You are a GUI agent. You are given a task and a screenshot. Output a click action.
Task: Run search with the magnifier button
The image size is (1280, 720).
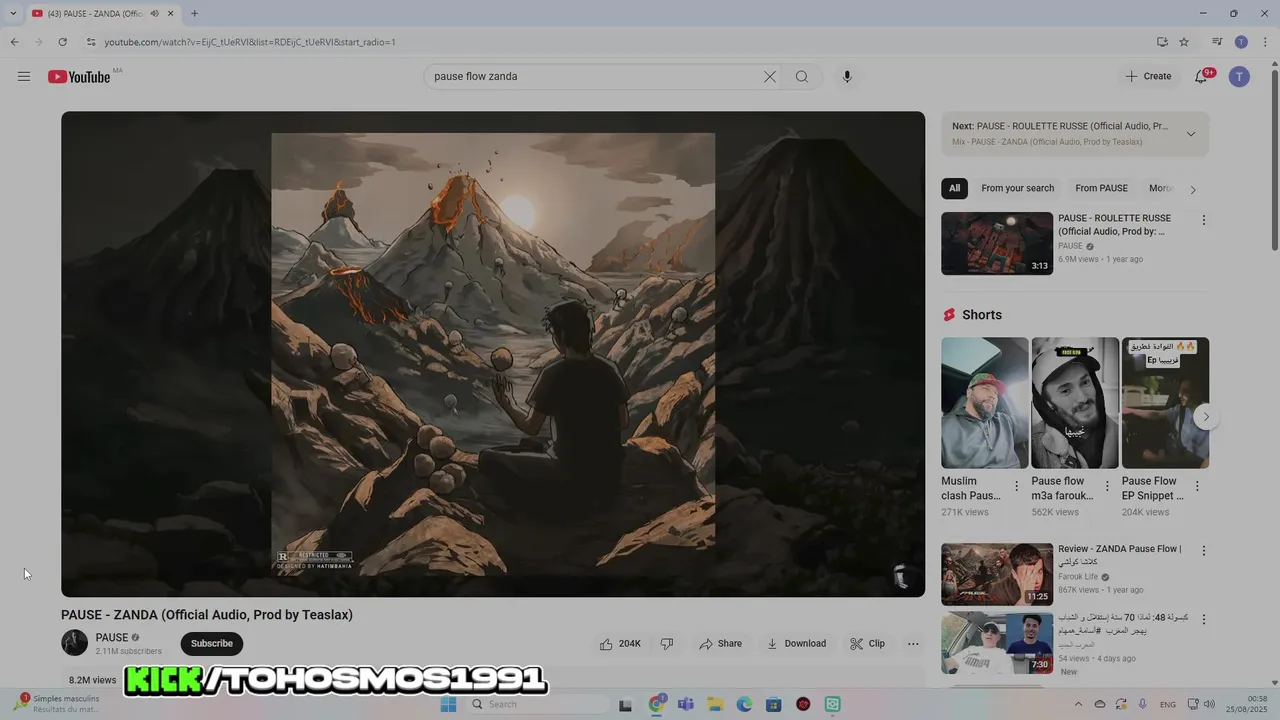[x=802, y=77]
